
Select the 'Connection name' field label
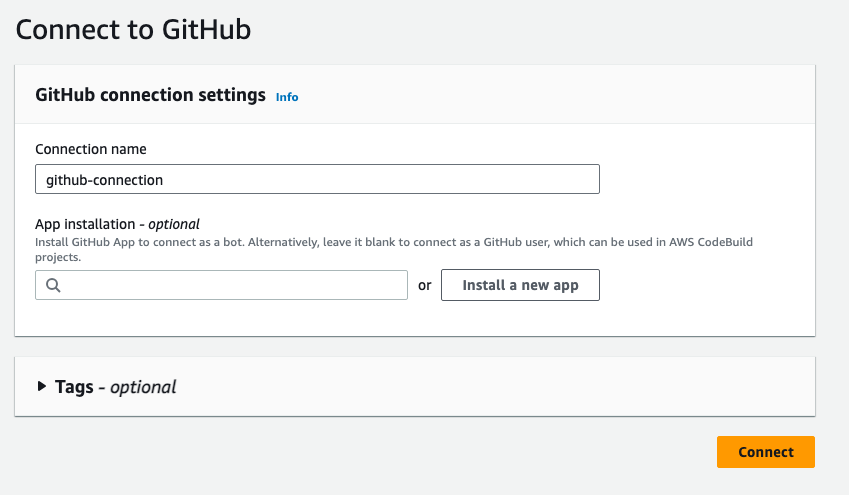91,149
